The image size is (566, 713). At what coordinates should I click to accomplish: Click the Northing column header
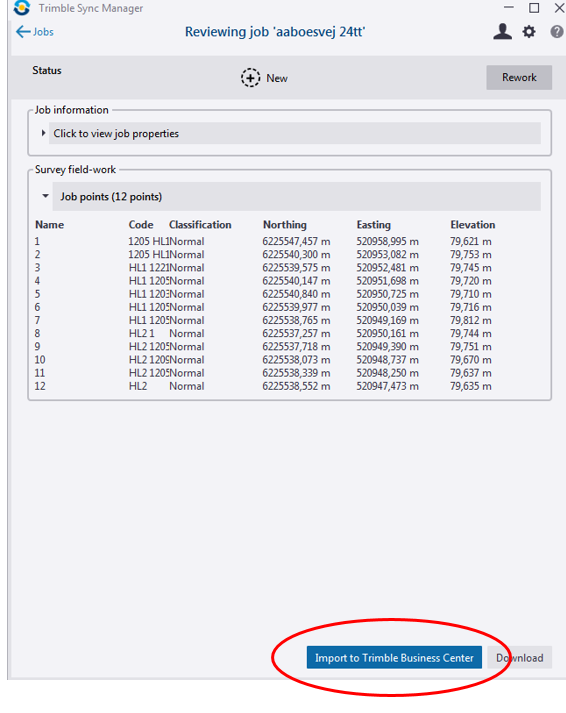285,225
